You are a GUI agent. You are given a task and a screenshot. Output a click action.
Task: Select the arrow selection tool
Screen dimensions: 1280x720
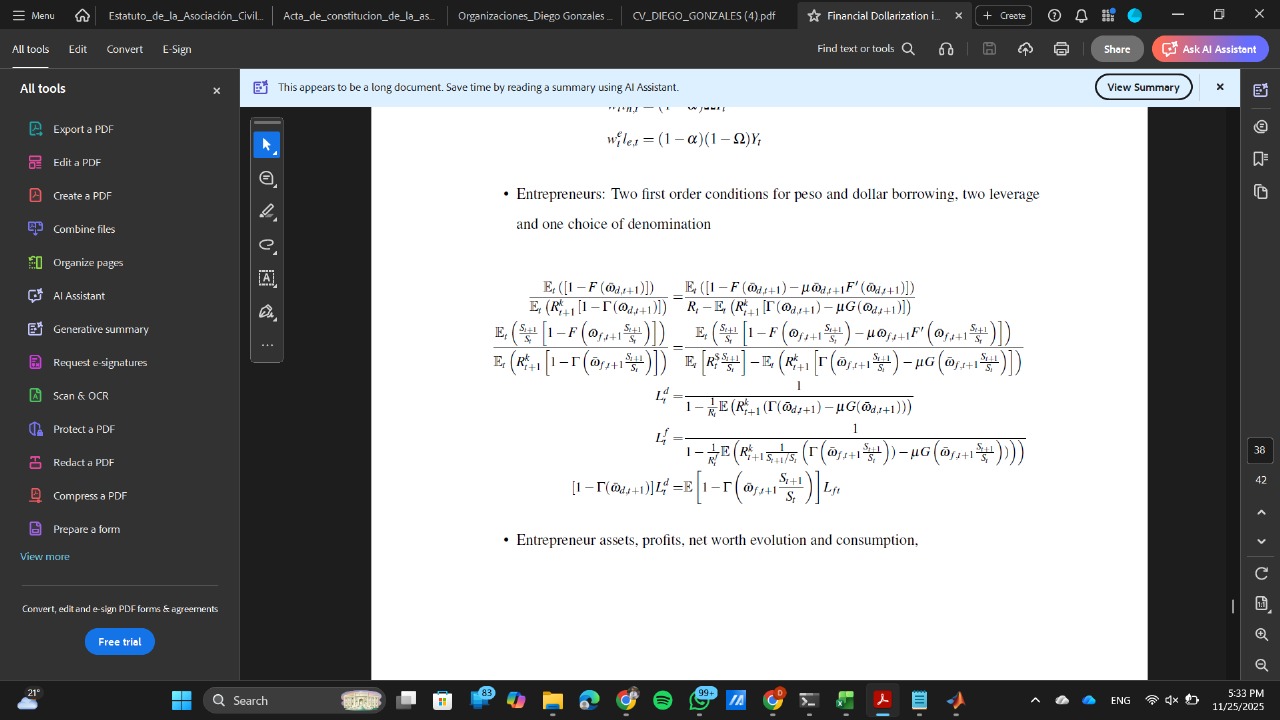266,145
